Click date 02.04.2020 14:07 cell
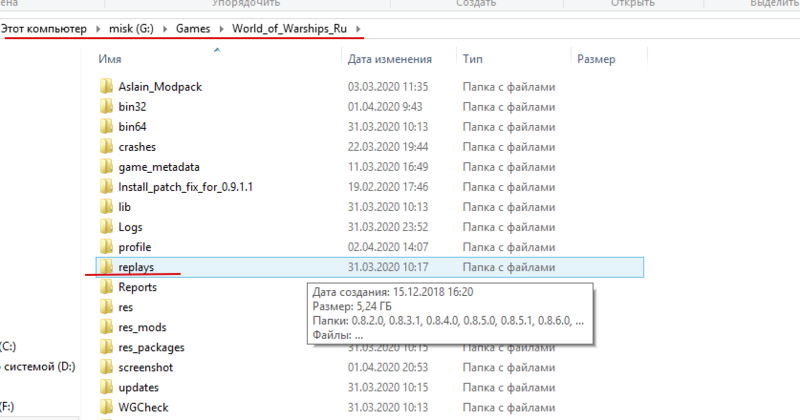 coord(388,247)
